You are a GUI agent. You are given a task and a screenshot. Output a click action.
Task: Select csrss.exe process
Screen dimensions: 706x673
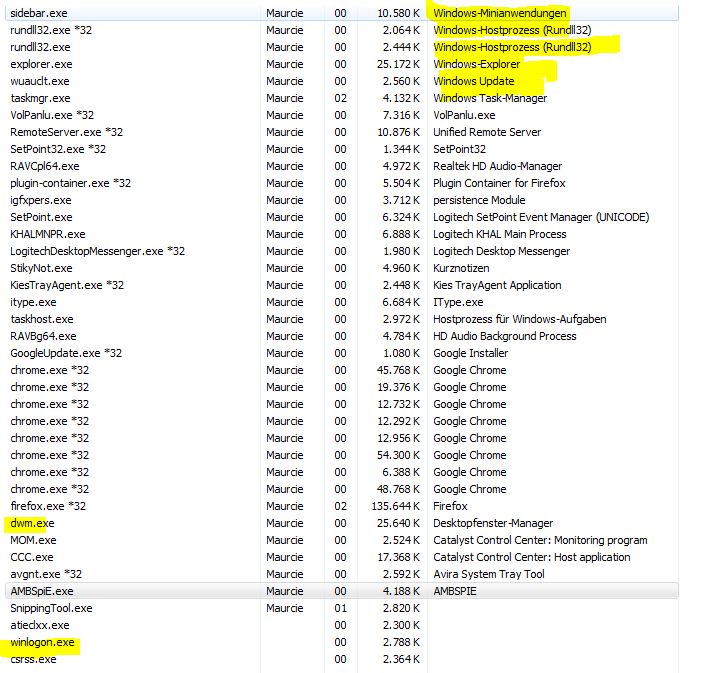[x=33, y=659]
